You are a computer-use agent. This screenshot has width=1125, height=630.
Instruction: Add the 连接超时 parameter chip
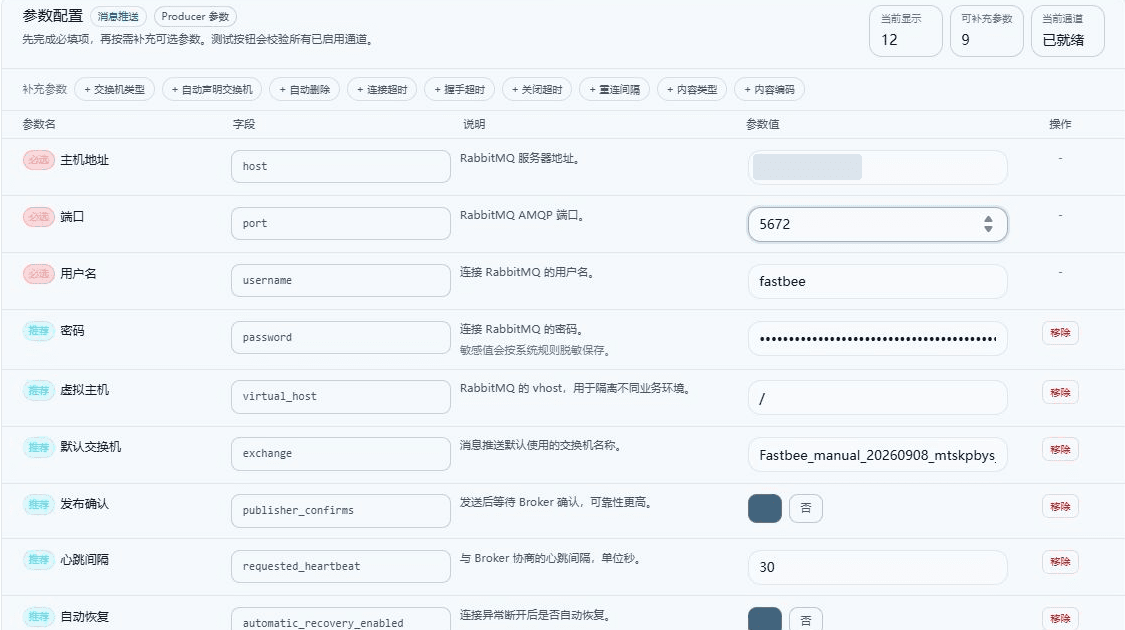pos(382,90)
